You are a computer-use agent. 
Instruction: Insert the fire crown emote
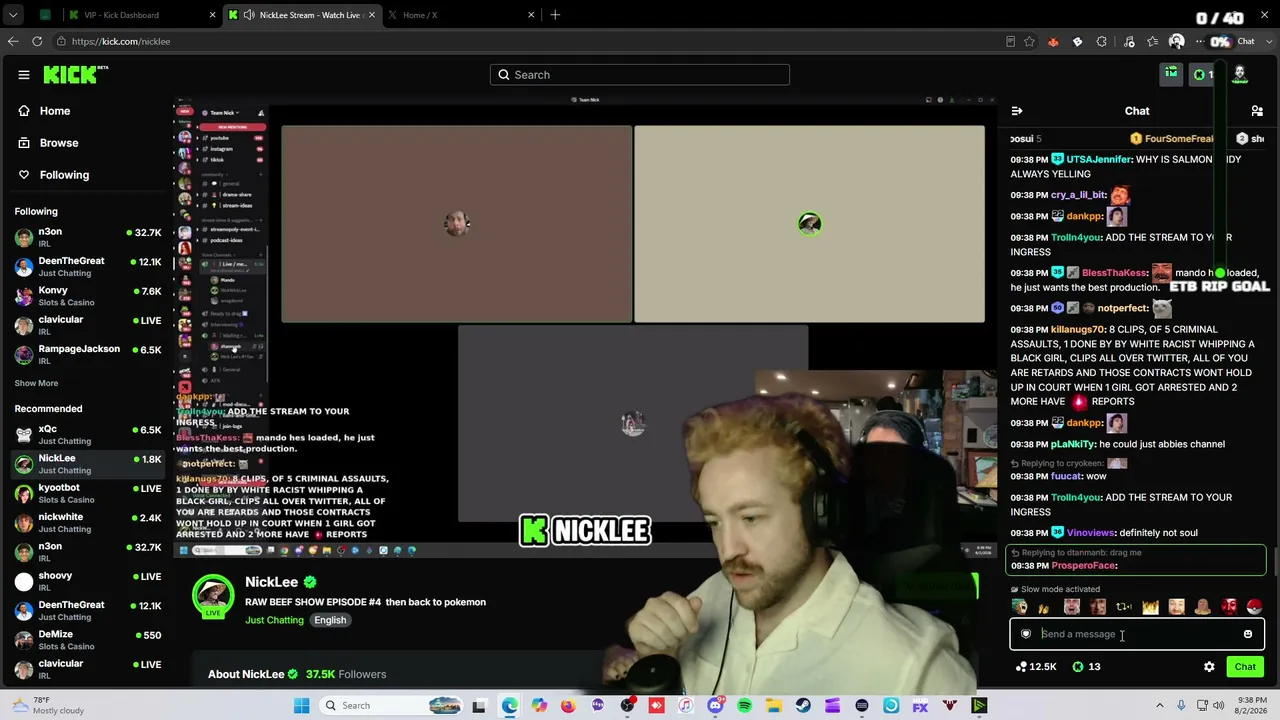[x=1150, y=607]
